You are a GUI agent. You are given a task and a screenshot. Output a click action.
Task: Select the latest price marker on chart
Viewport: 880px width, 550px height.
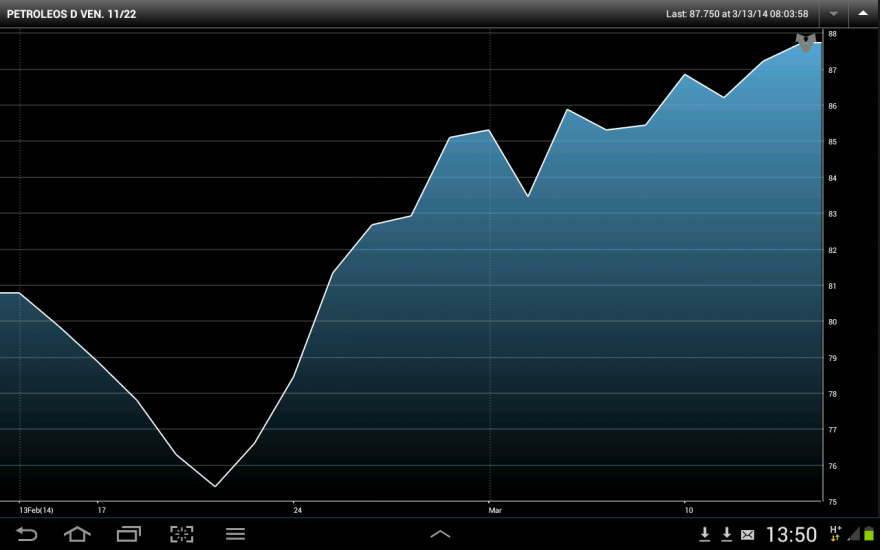click(x=806, y=43)
